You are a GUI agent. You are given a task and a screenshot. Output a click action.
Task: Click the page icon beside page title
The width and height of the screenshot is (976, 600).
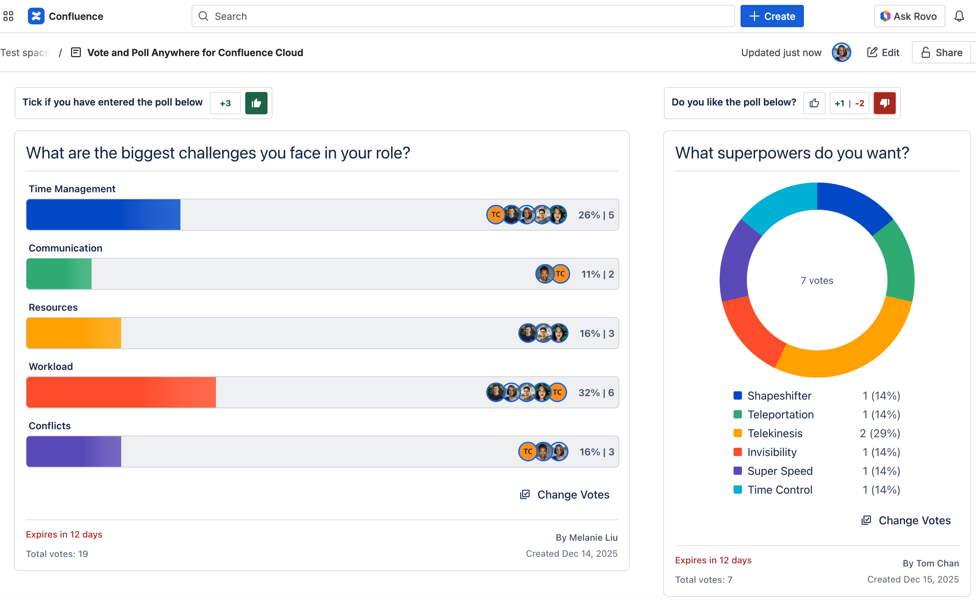pos(76,53)
